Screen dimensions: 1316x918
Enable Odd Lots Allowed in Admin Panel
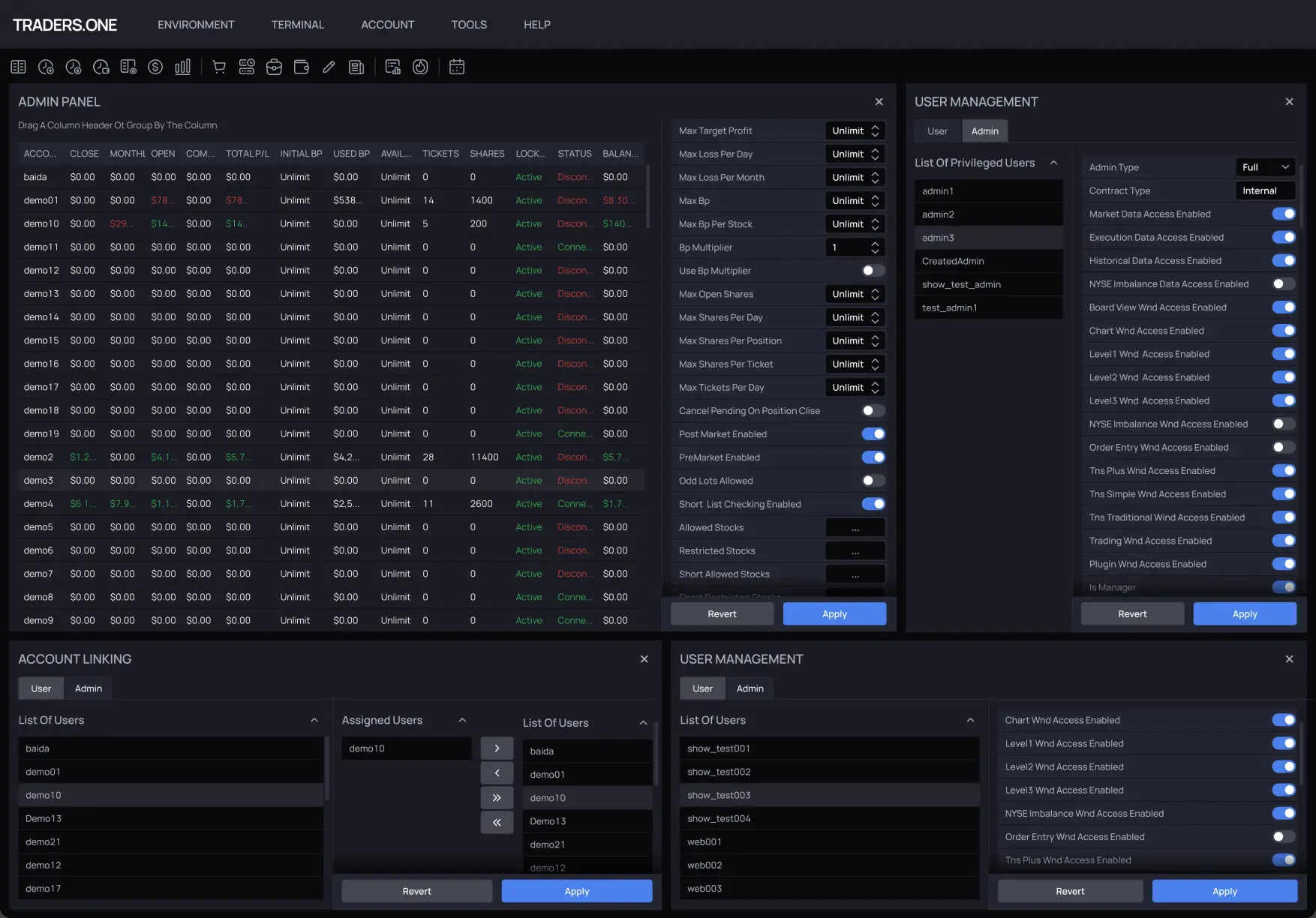click(x=873, y=480)
